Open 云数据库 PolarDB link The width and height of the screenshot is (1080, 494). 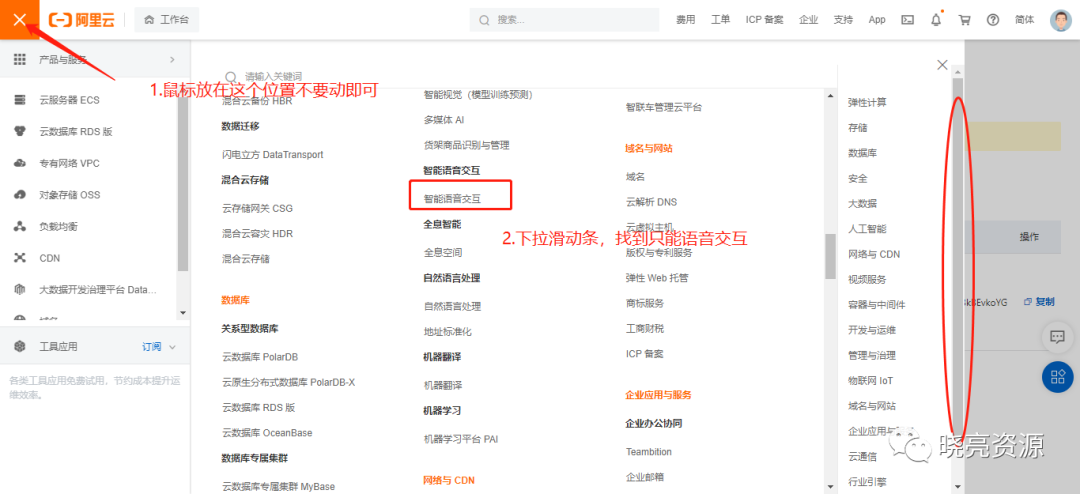click(x=260, y=357)
